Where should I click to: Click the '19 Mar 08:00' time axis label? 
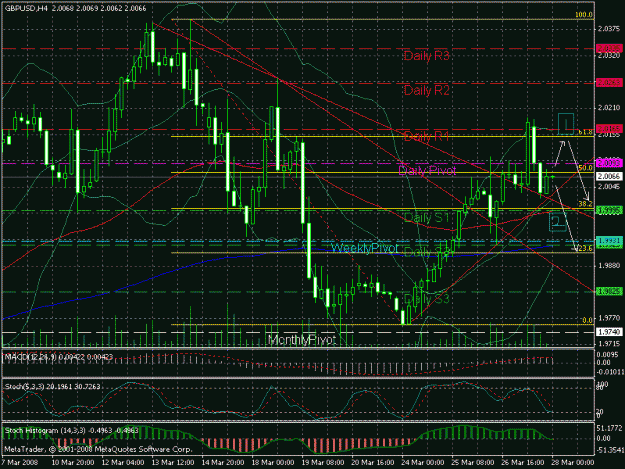point(322,462)
